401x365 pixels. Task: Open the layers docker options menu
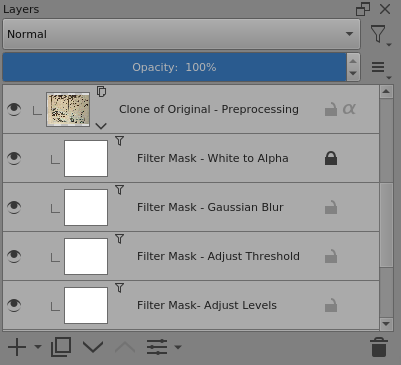tap(381, 69)
